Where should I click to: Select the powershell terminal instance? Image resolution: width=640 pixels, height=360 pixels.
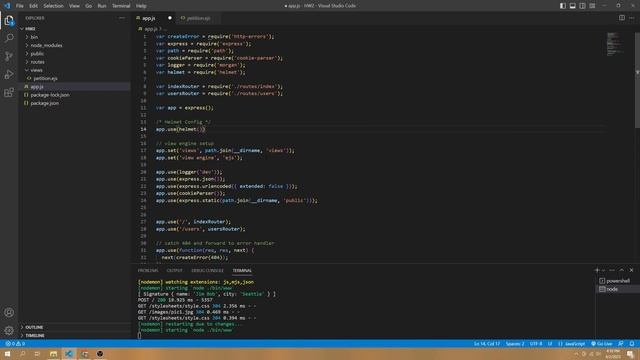[618, 281]
